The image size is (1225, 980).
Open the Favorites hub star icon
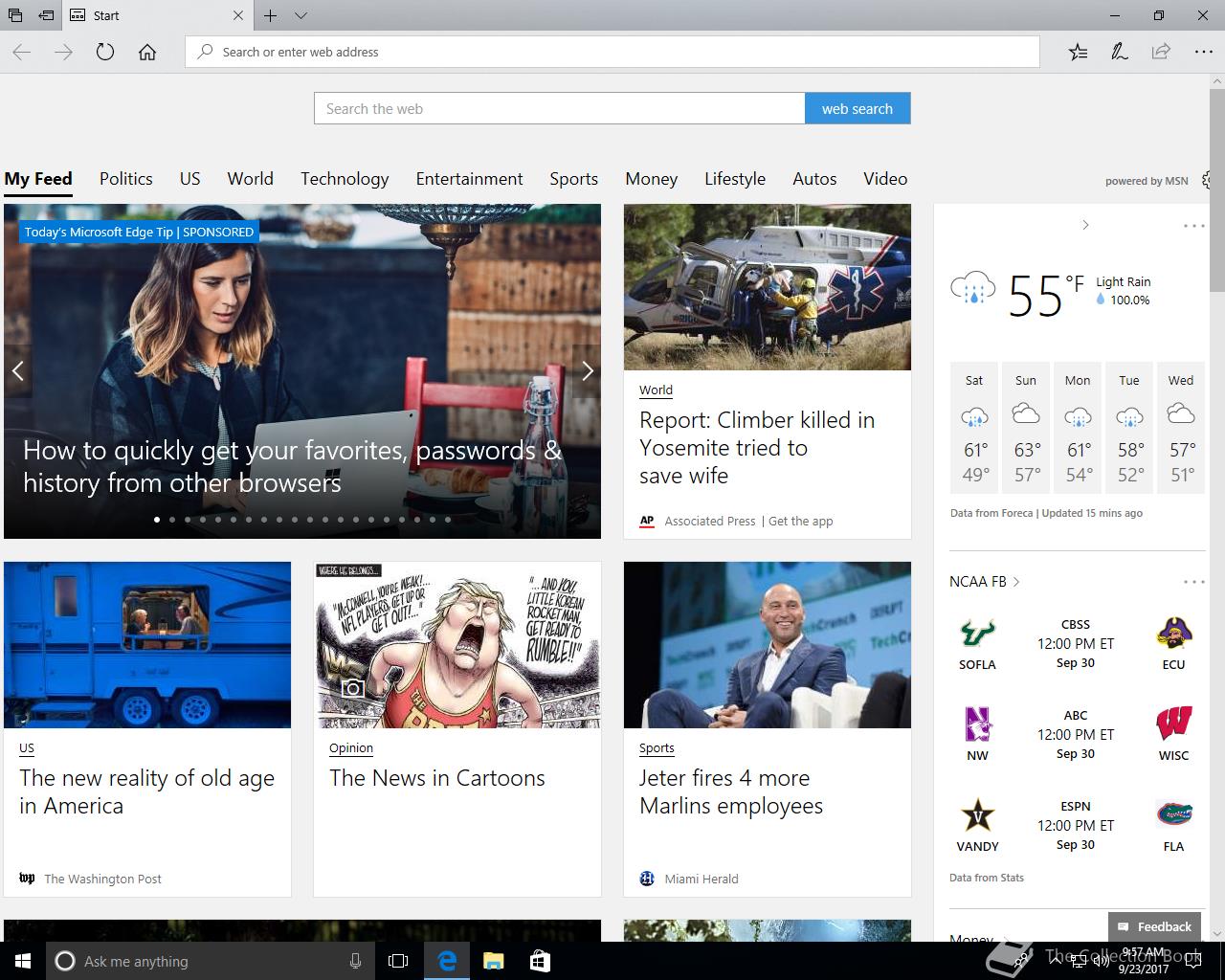(x=1078, y=52)
